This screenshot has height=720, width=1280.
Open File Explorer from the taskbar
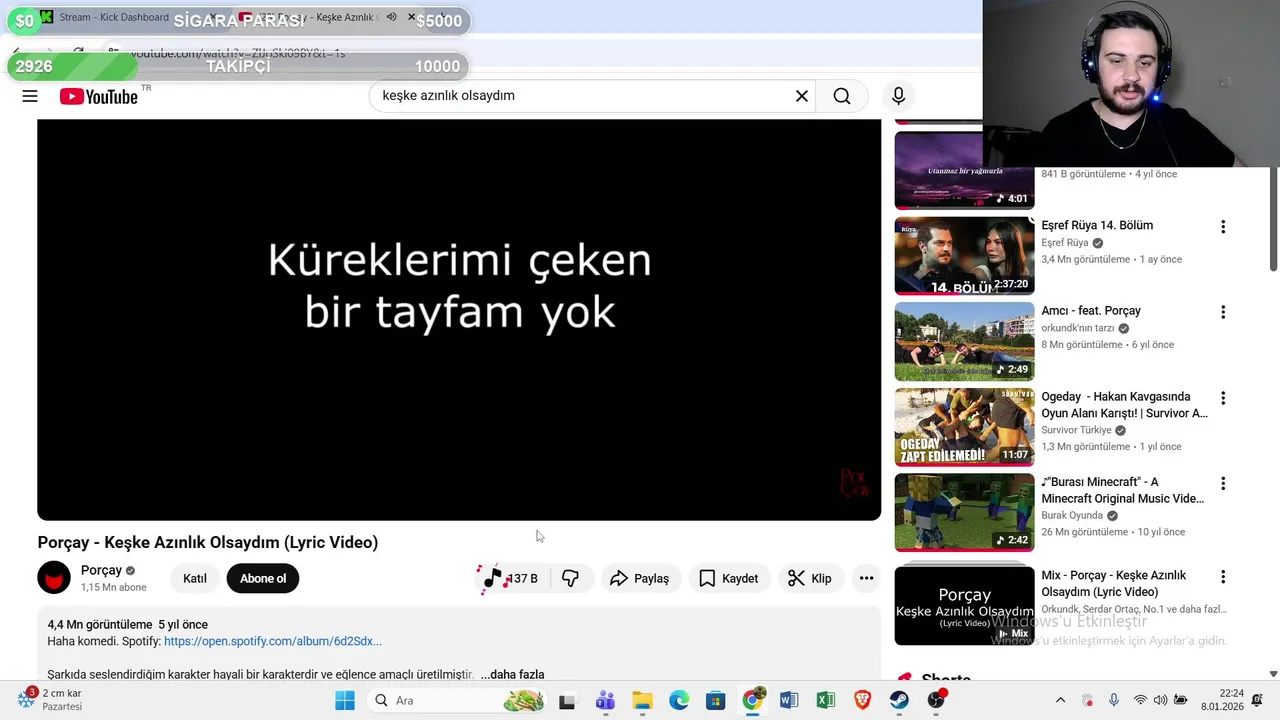coord(642,700)
